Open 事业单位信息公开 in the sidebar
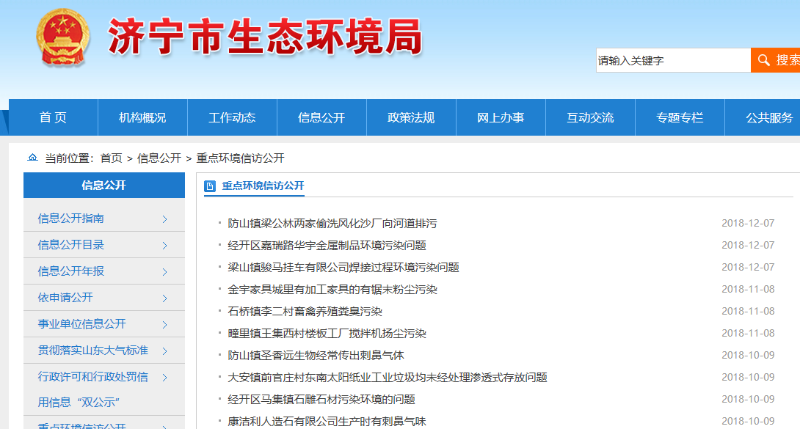The width and height of the screenshot is (800, 429). point(82,324)
